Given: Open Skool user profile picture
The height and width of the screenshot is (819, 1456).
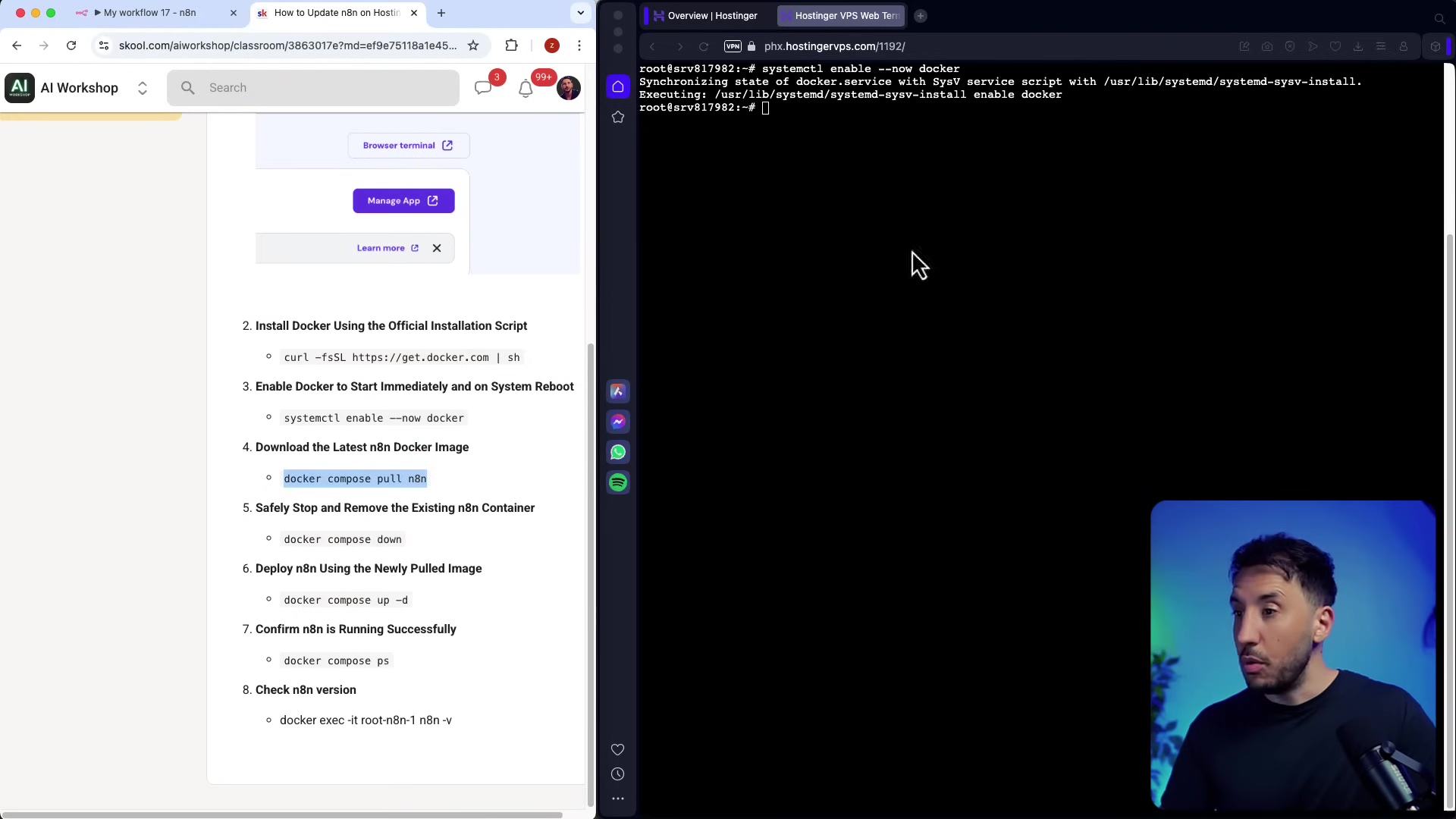Looking at the screenshot, I should pos(569,88).
